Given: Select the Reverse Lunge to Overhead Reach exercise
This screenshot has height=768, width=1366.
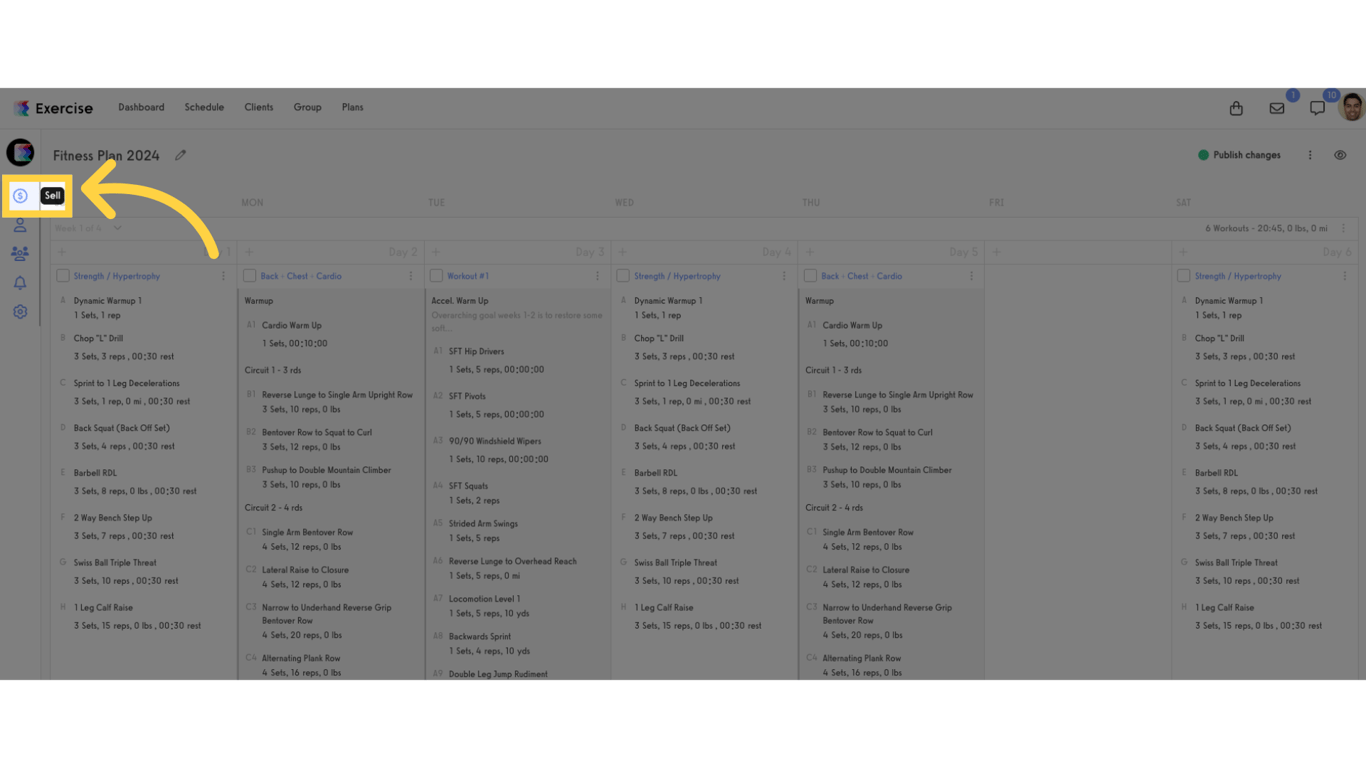Looking at the screenshot, I should 513,562.
